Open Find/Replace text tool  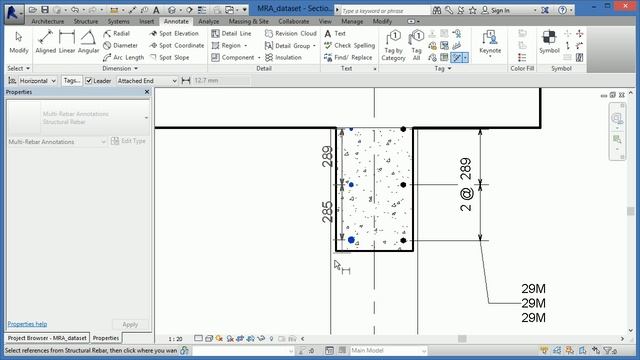pyautogui.click(x=348, y=58)
